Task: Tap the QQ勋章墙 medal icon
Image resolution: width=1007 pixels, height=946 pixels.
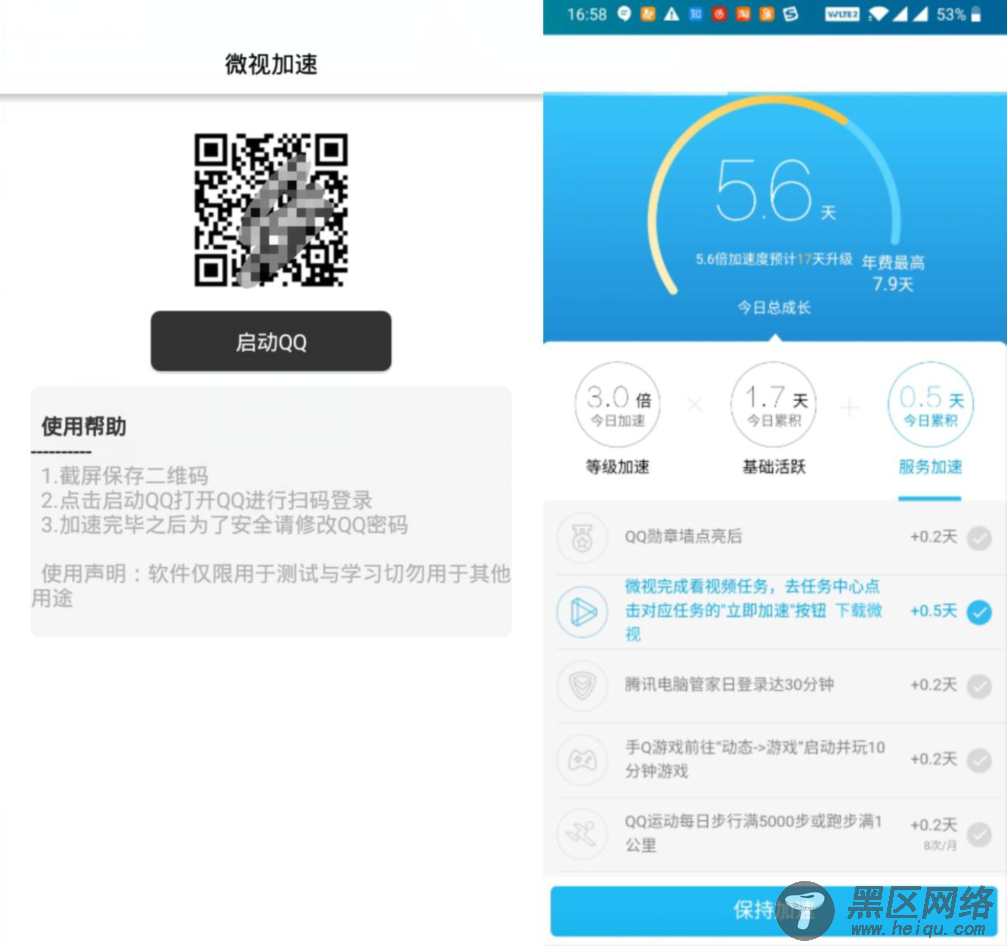Action: (582, 538)
